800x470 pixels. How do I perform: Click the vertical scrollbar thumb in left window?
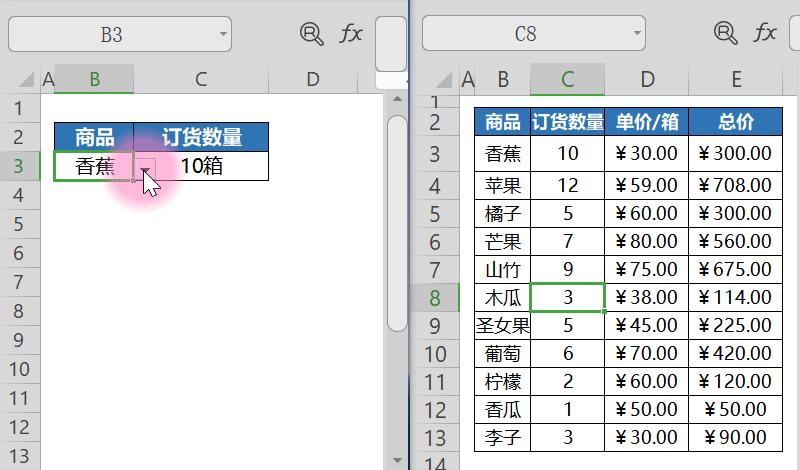397,224
